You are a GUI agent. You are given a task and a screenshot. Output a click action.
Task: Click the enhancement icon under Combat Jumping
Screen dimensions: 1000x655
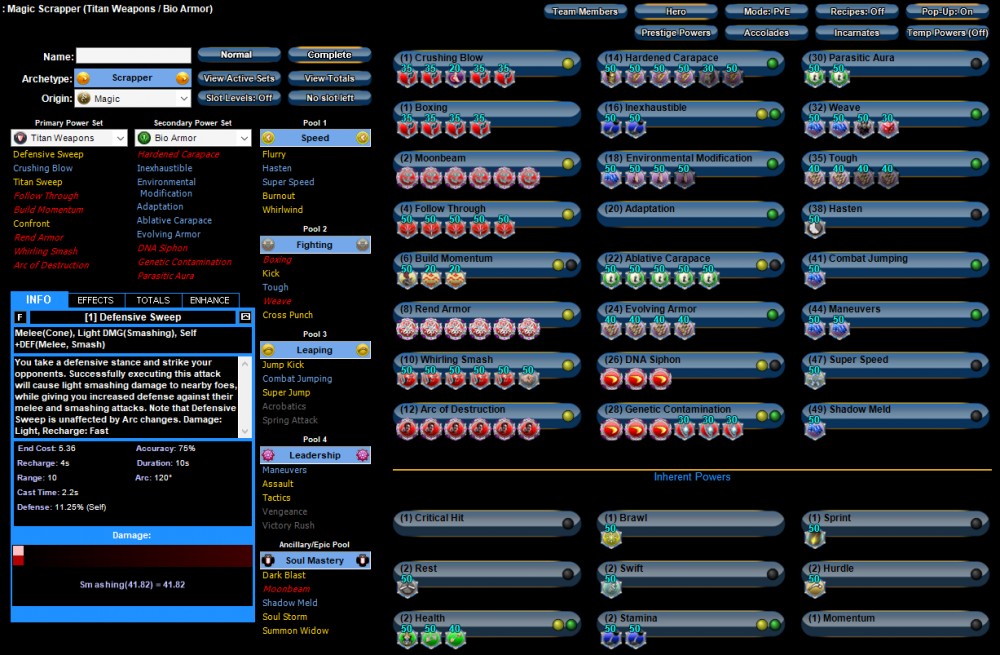coord(816,278)
